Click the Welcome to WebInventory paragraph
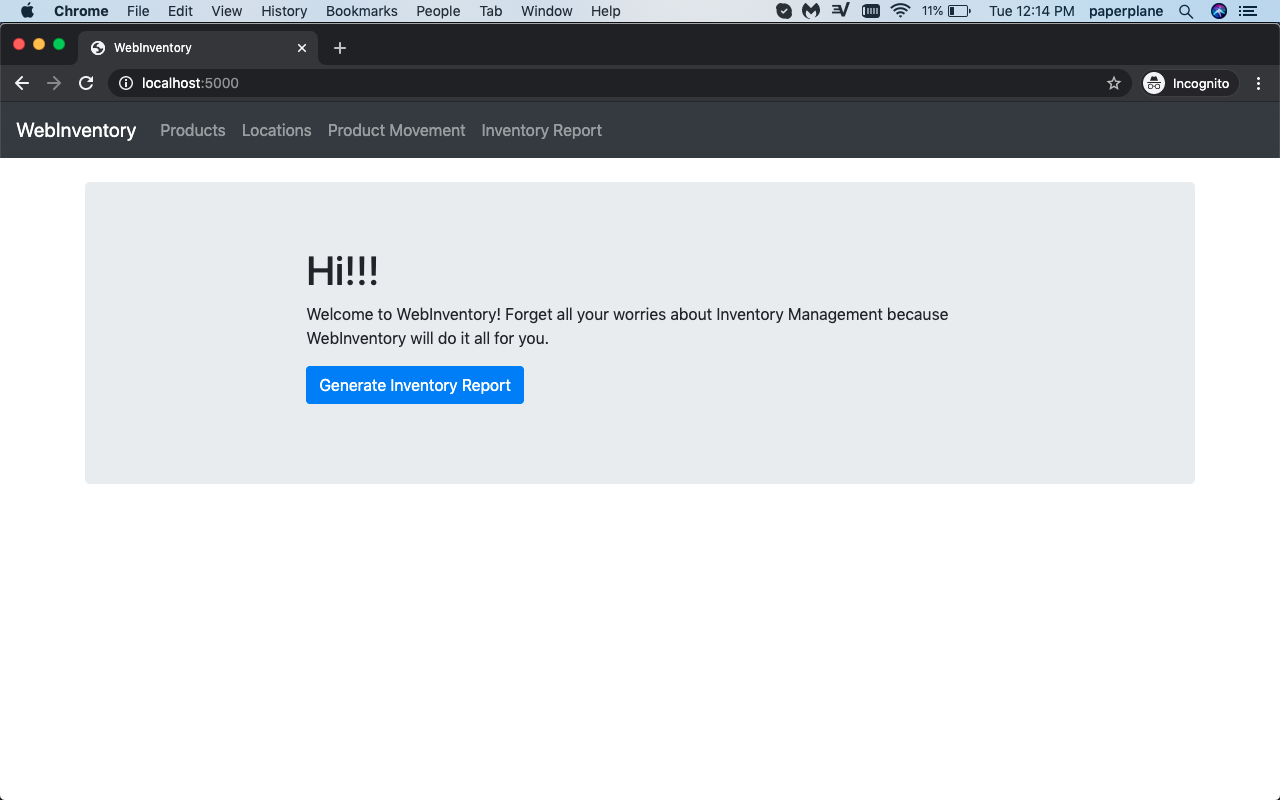This screenshot has width=1280, height=800. (627, 326)
